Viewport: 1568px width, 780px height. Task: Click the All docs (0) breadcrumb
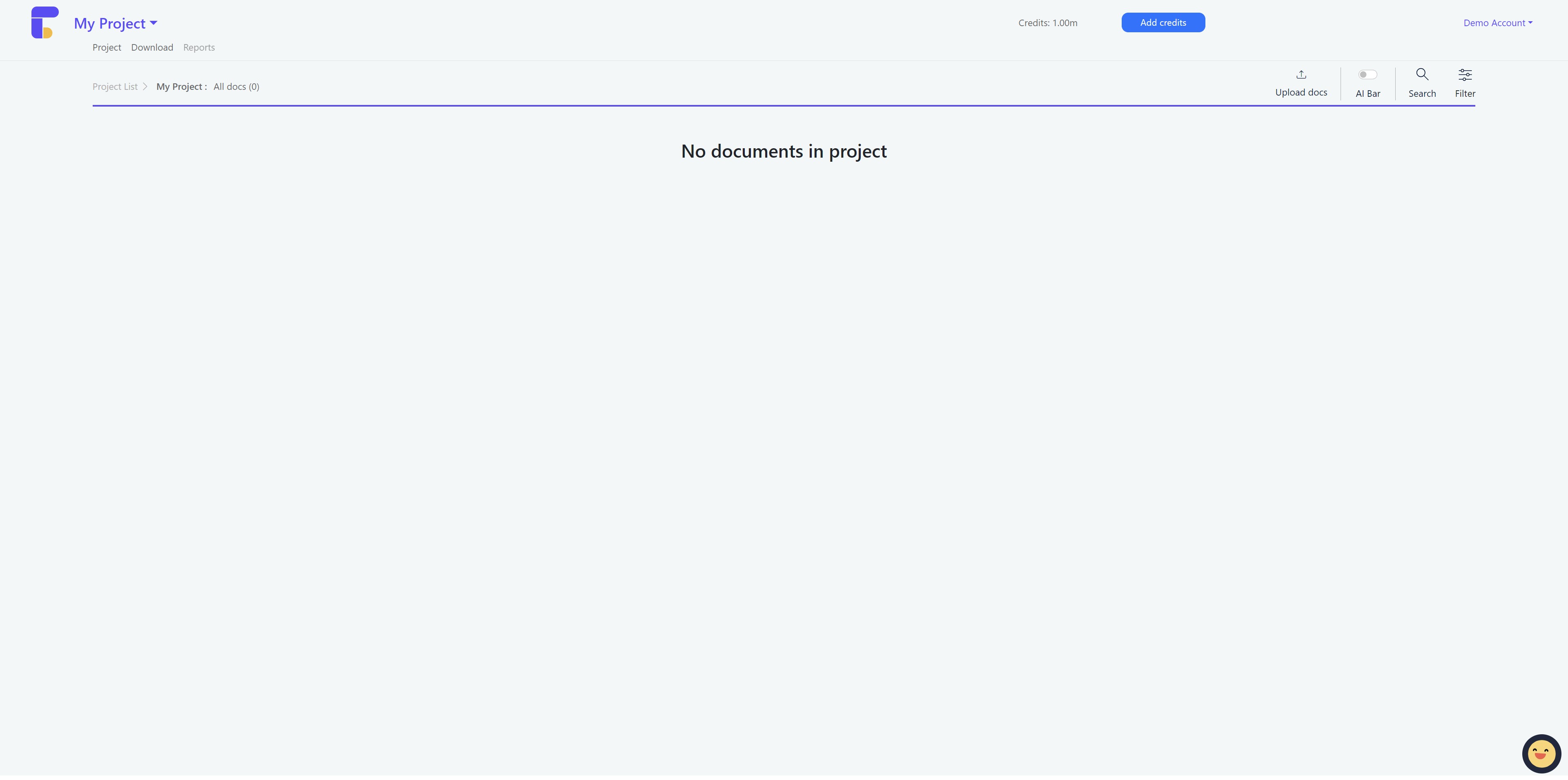236,87
